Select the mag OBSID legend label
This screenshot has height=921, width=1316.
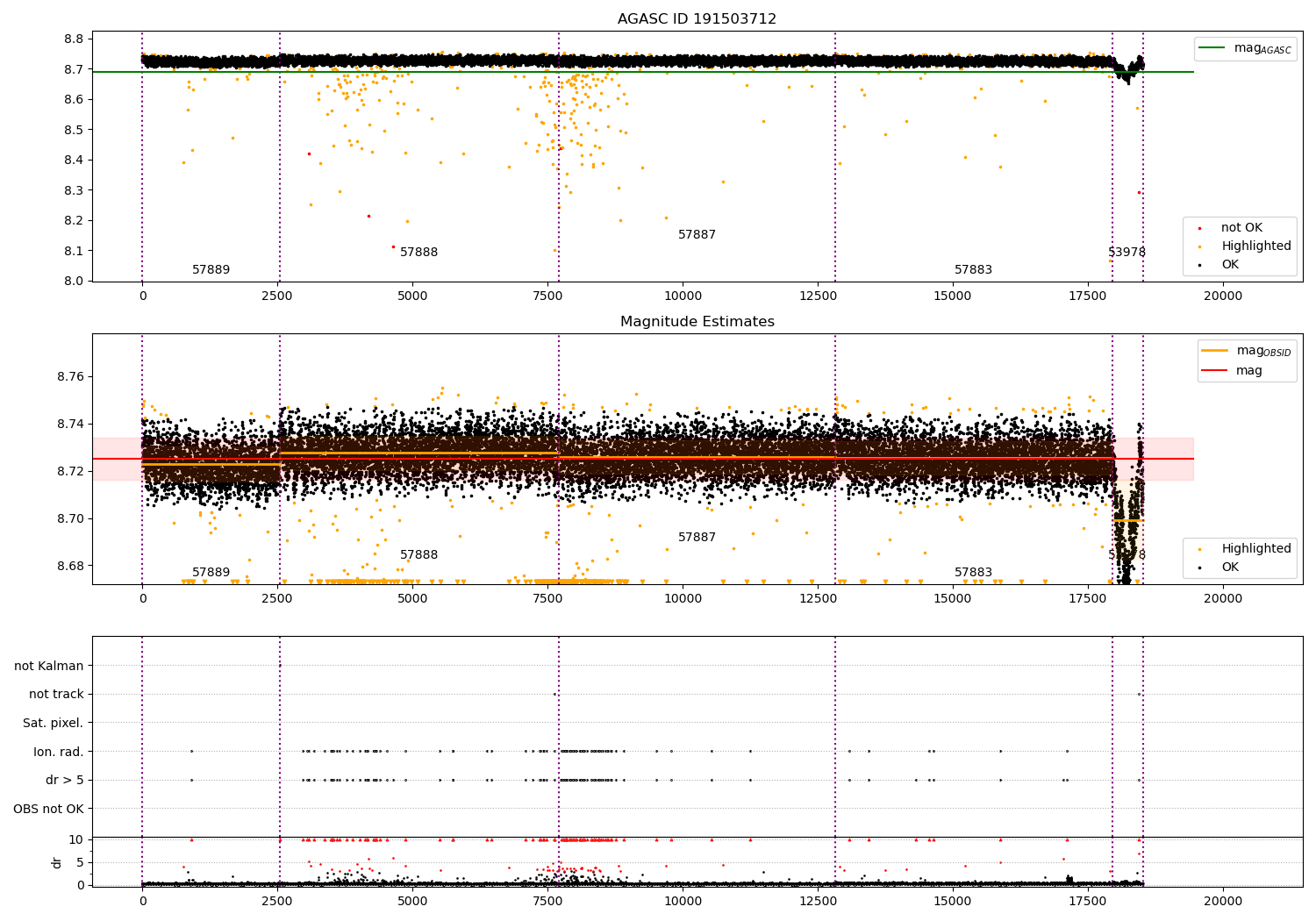click(1263, 351)
